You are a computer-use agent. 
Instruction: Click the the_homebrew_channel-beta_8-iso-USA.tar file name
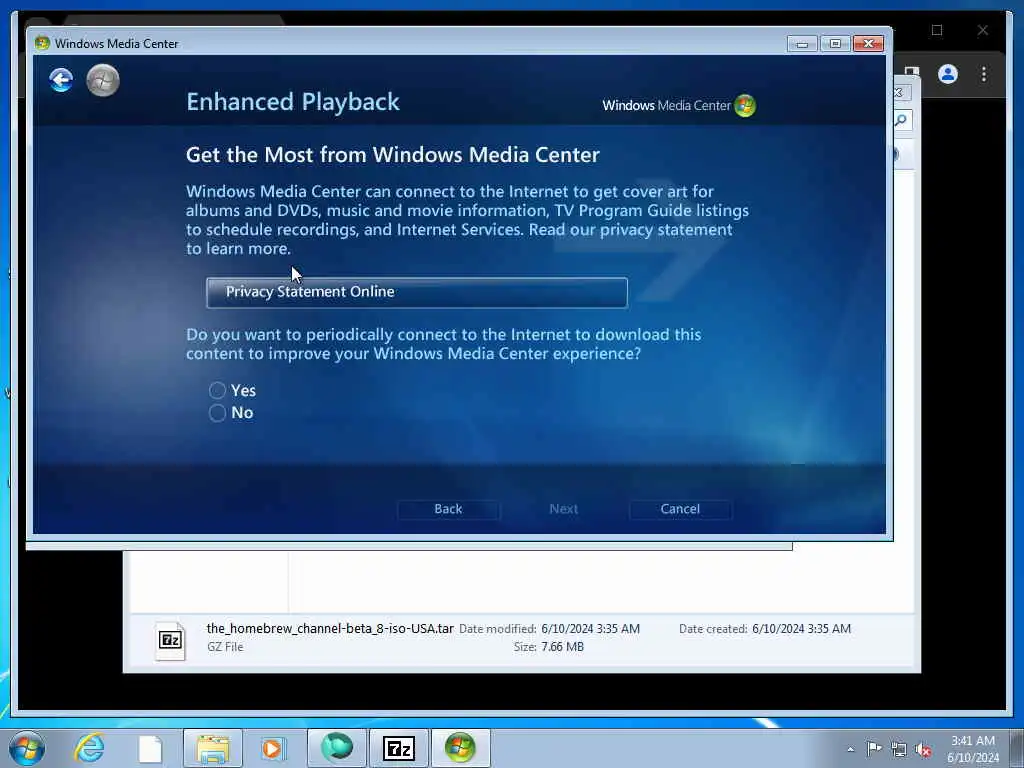point(330,628)
